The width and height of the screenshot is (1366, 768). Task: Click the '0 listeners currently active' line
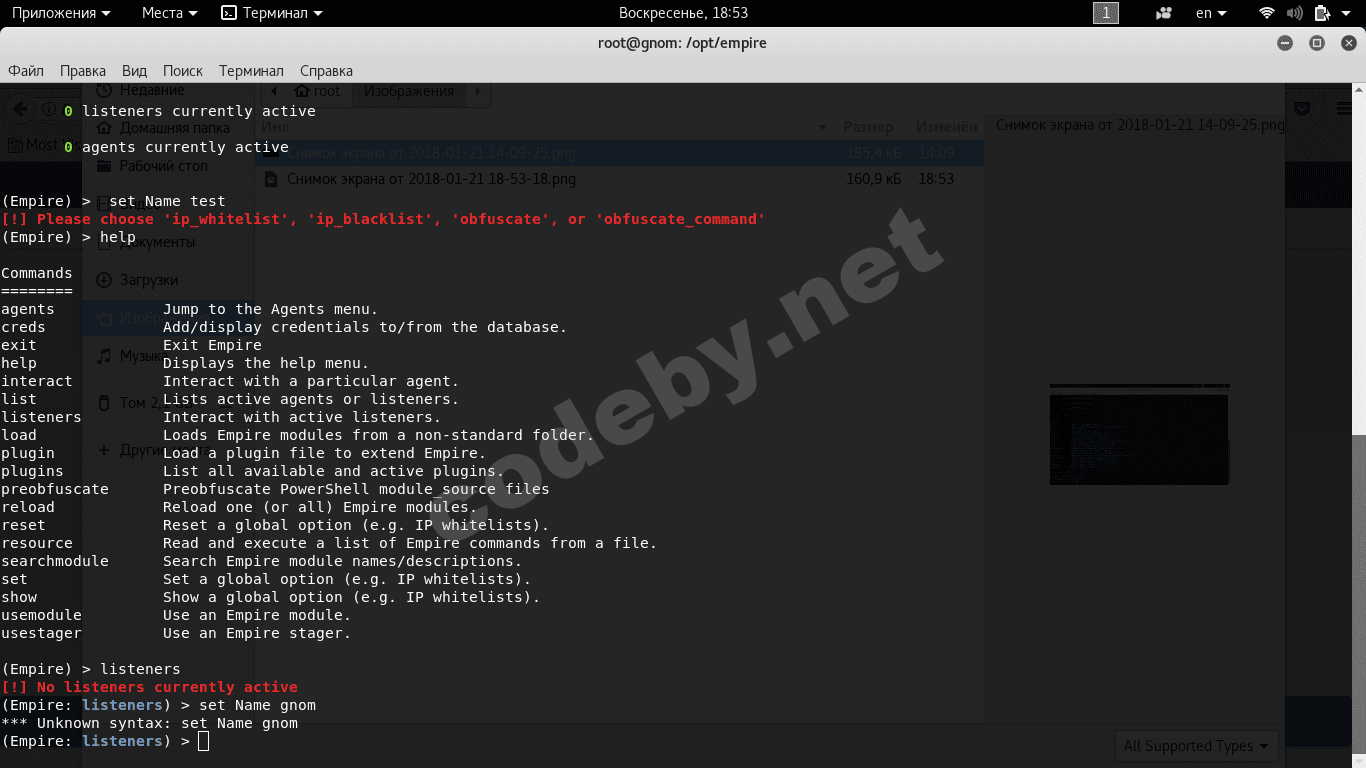(190, 111)
